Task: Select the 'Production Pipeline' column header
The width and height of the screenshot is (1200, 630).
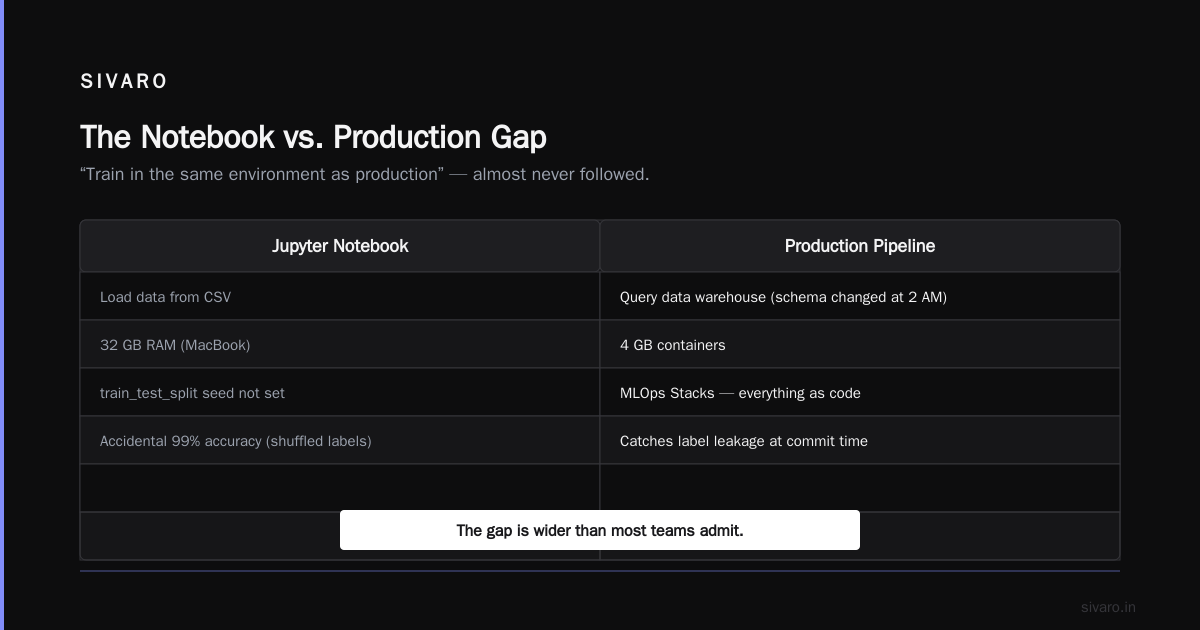Action: pos(860,246)
